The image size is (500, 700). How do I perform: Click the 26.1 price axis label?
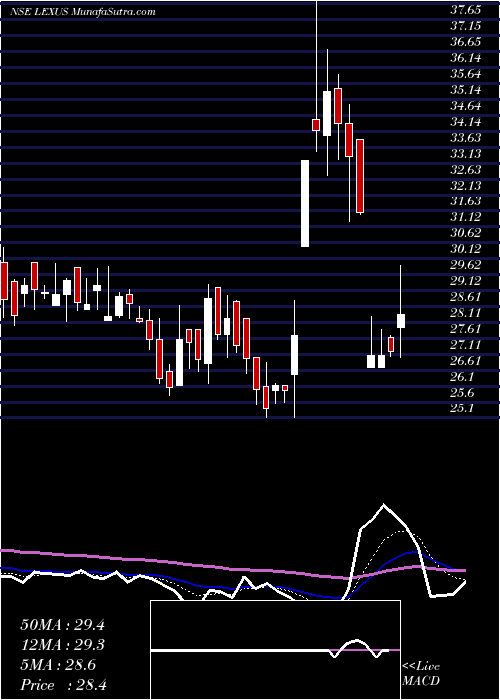[462, 377]
